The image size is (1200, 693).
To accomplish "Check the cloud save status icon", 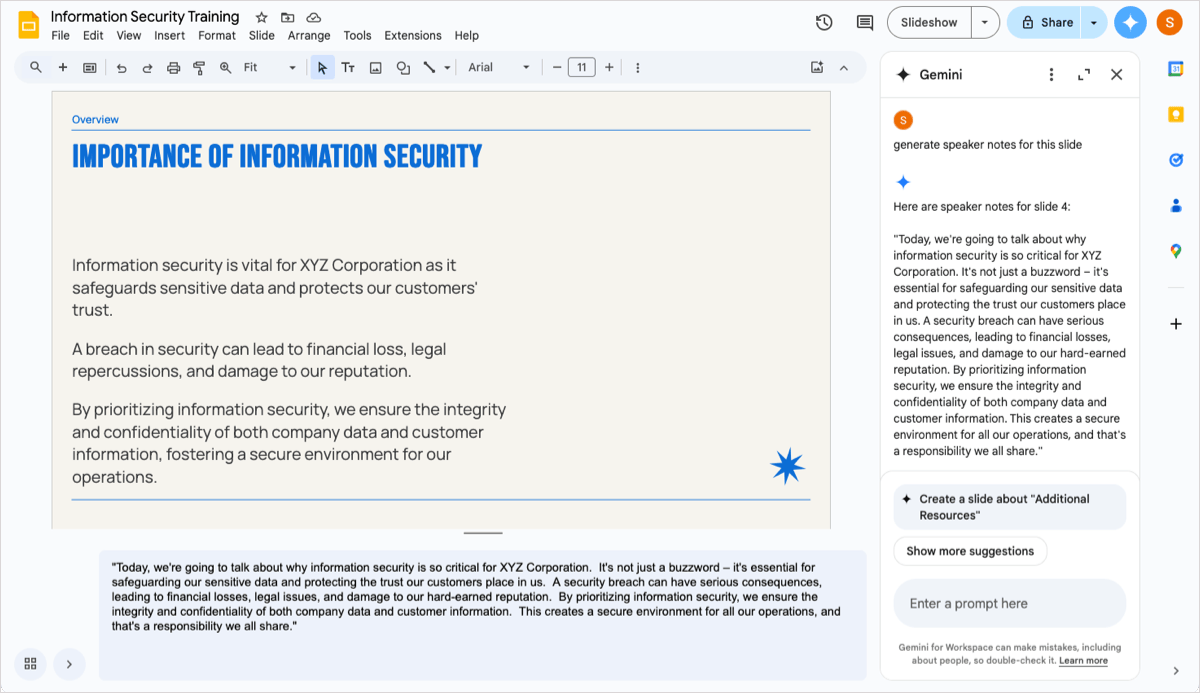I will point(314,17).
